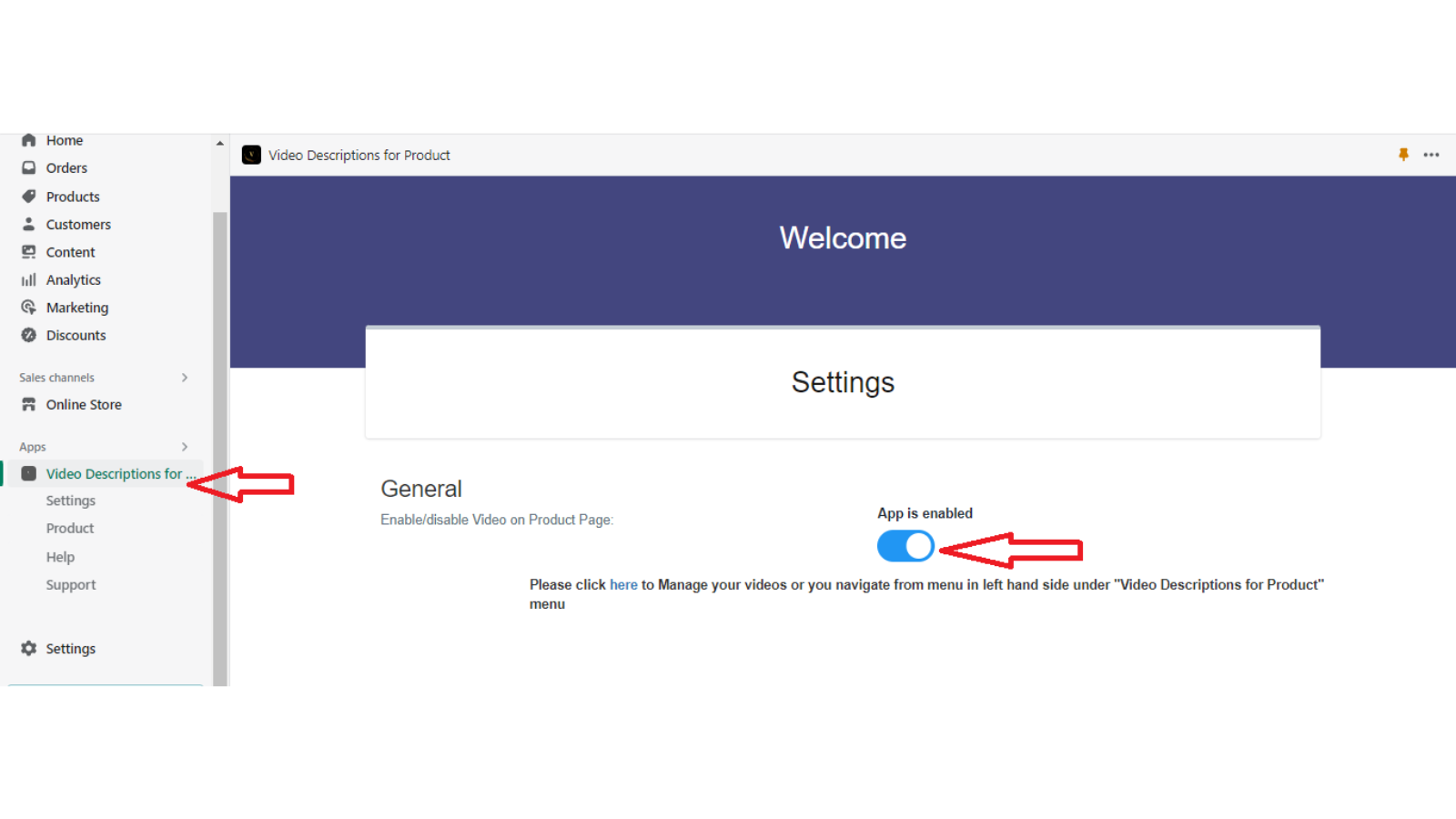Open the app's Settings menu item

pos(70,500)
